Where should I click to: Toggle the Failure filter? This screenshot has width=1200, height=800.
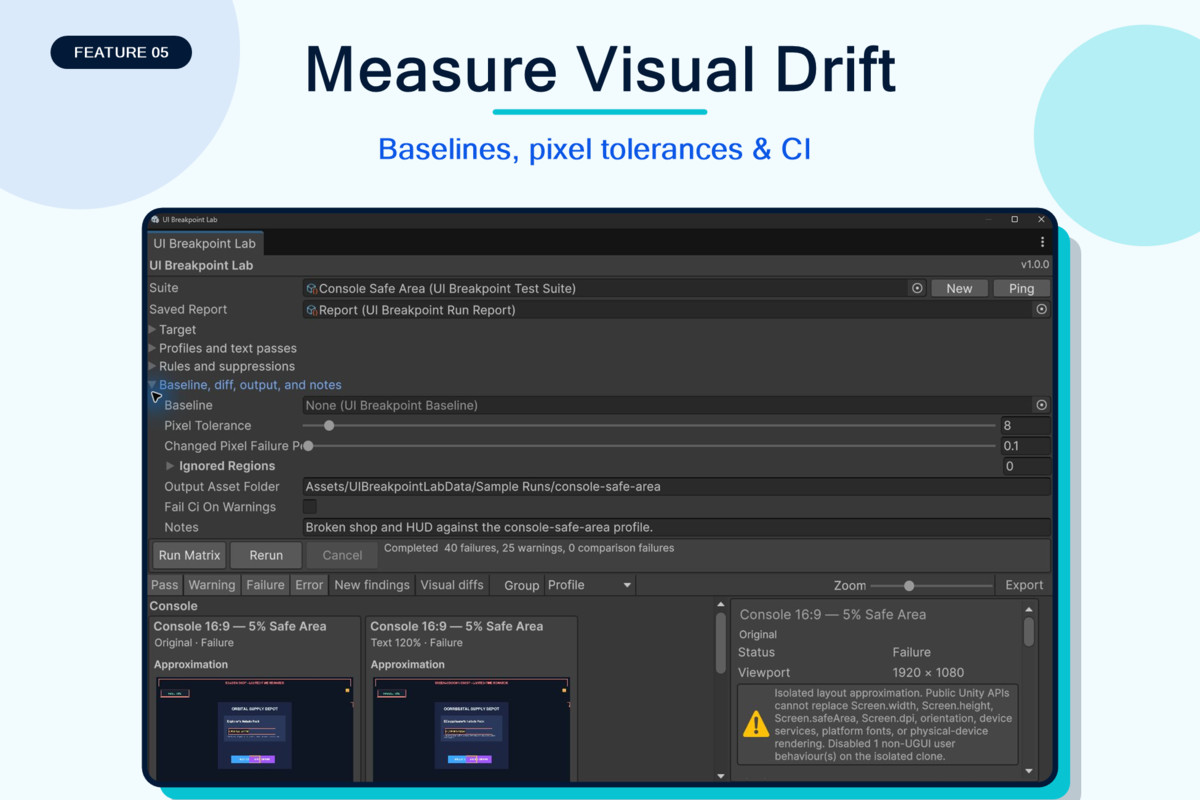[265, 585]
